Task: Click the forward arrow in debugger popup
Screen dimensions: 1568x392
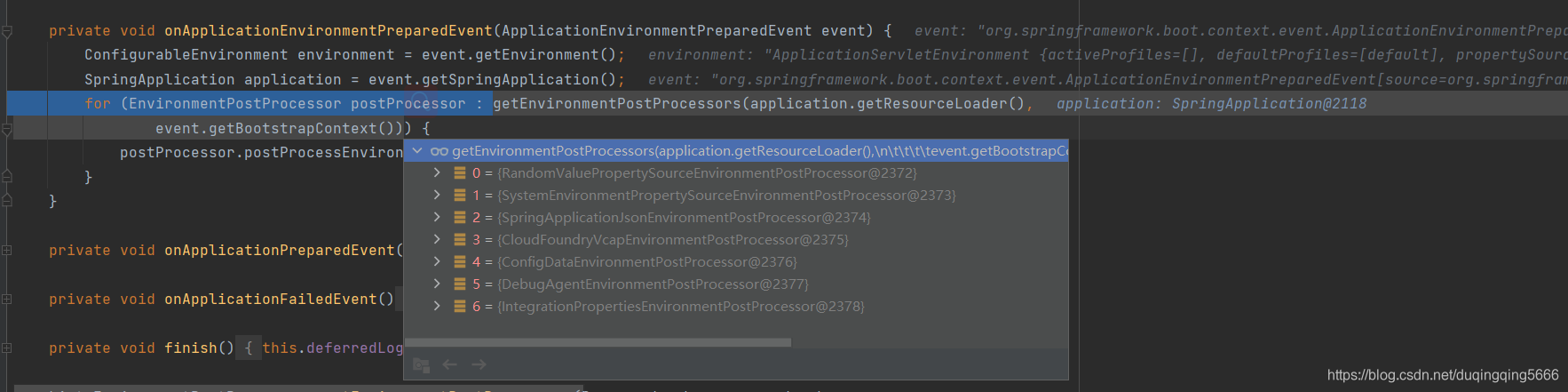Action: pyautogui.click(x=479, y=364)
